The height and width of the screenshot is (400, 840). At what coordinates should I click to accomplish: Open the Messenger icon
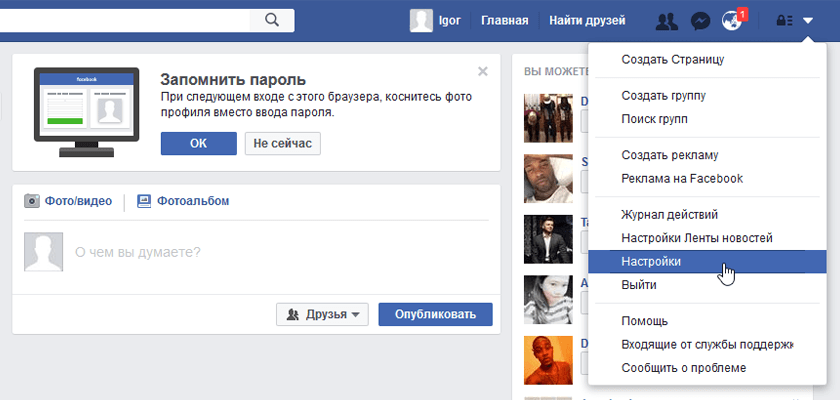[x=701, y=21]
